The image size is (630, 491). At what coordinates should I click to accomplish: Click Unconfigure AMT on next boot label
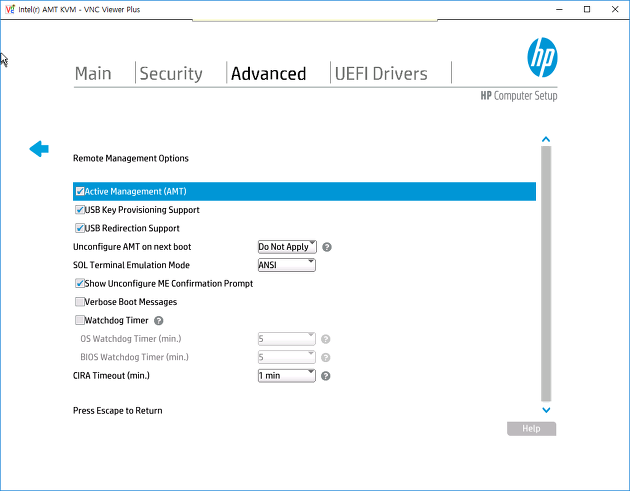pos(132,247)
